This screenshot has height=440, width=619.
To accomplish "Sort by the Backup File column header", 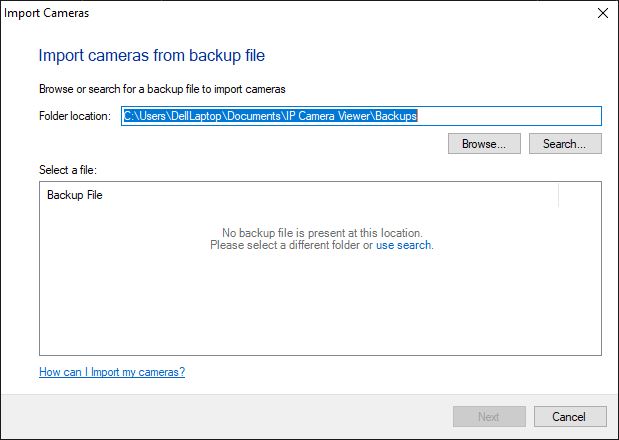I will coord(299,195).
